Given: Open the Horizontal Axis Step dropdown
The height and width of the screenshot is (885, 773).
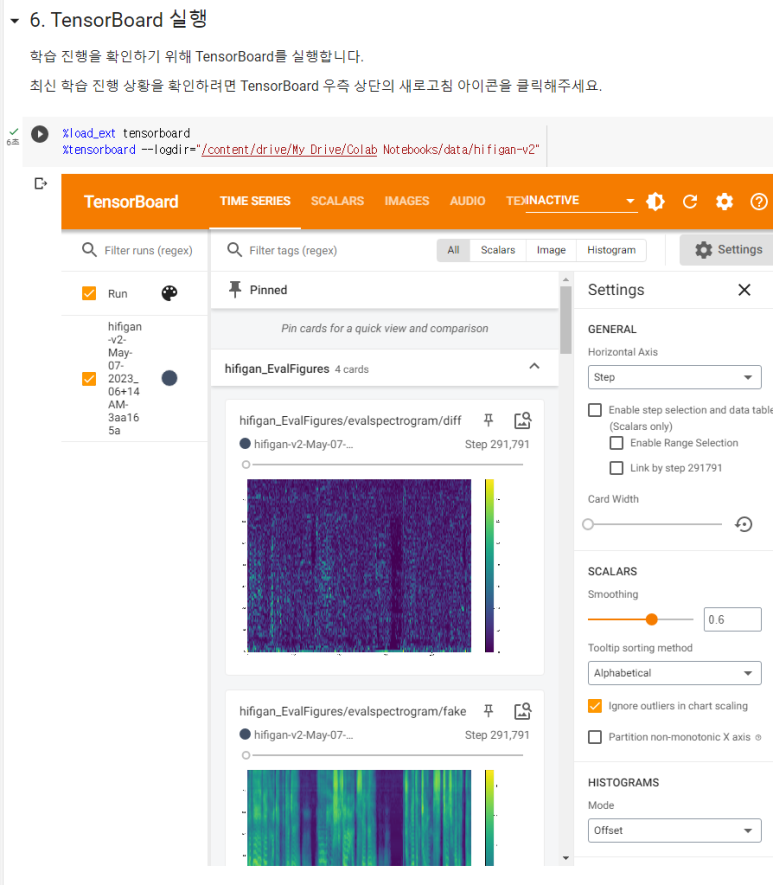Looking at the screenshot, I should (674, 377).
